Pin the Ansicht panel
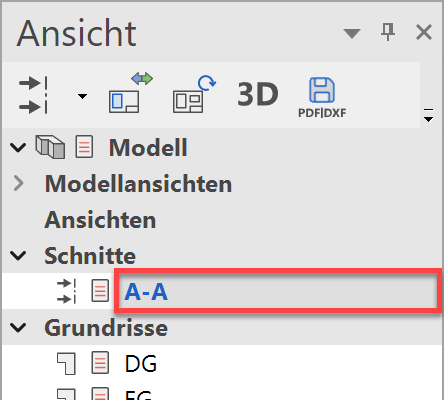 [388, 32]
